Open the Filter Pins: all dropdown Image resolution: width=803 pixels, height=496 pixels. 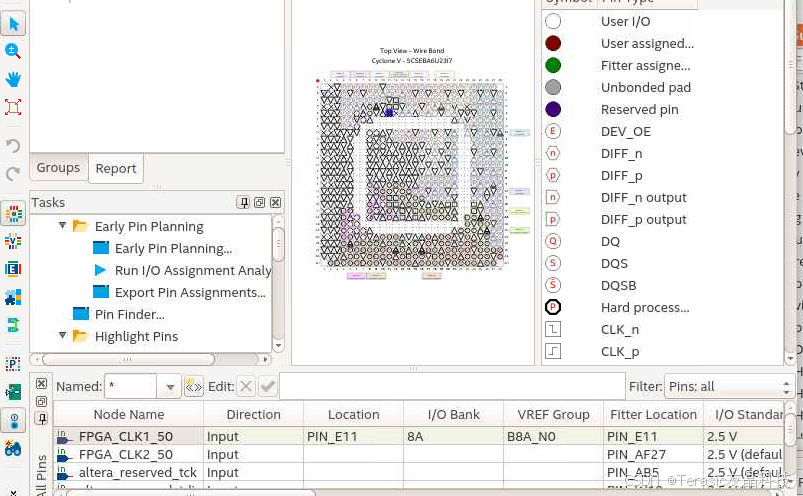point(729,386)
